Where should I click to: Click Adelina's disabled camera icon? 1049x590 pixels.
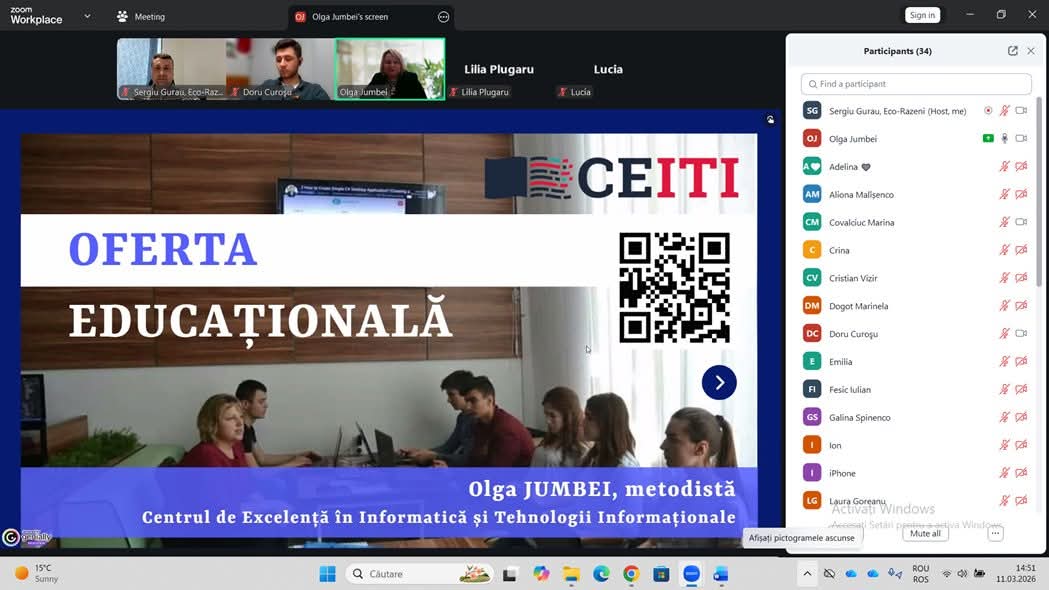[1021, 167]
